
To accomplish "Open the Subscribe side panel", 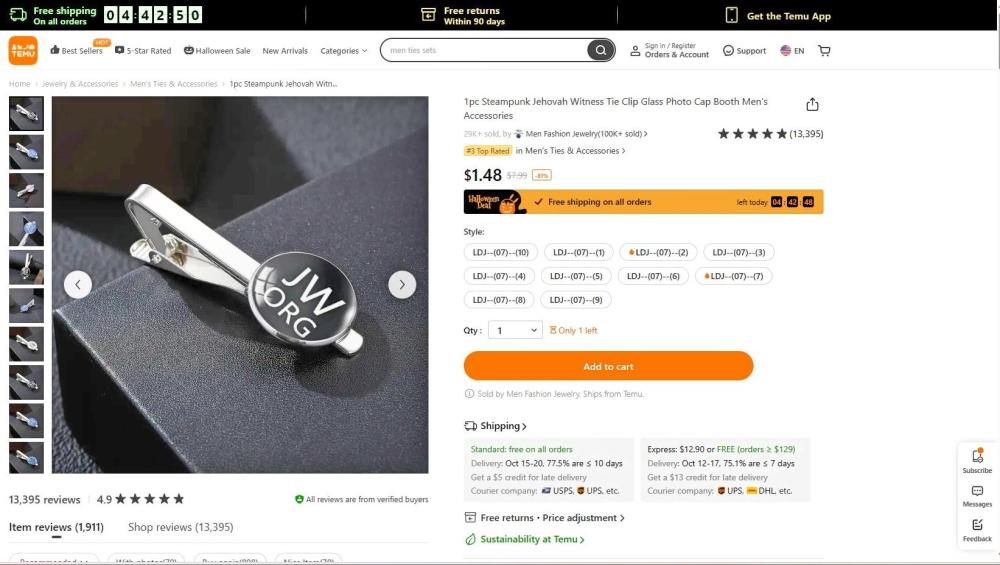I will click(977, 460).
